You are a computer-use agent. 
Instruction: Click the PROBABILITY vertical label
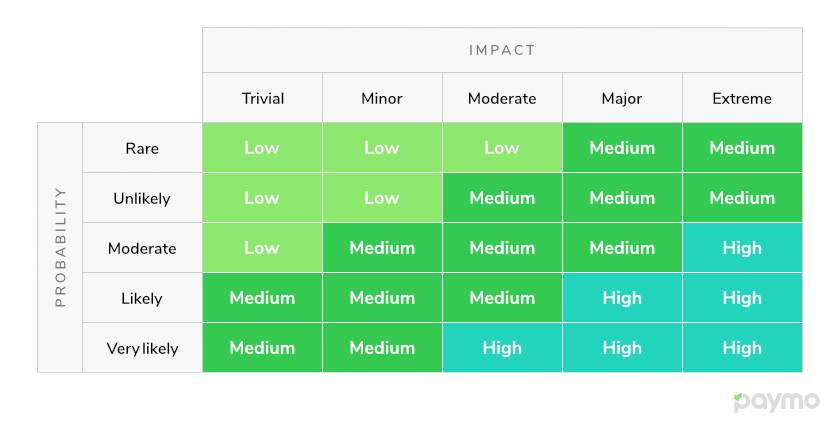60,248
